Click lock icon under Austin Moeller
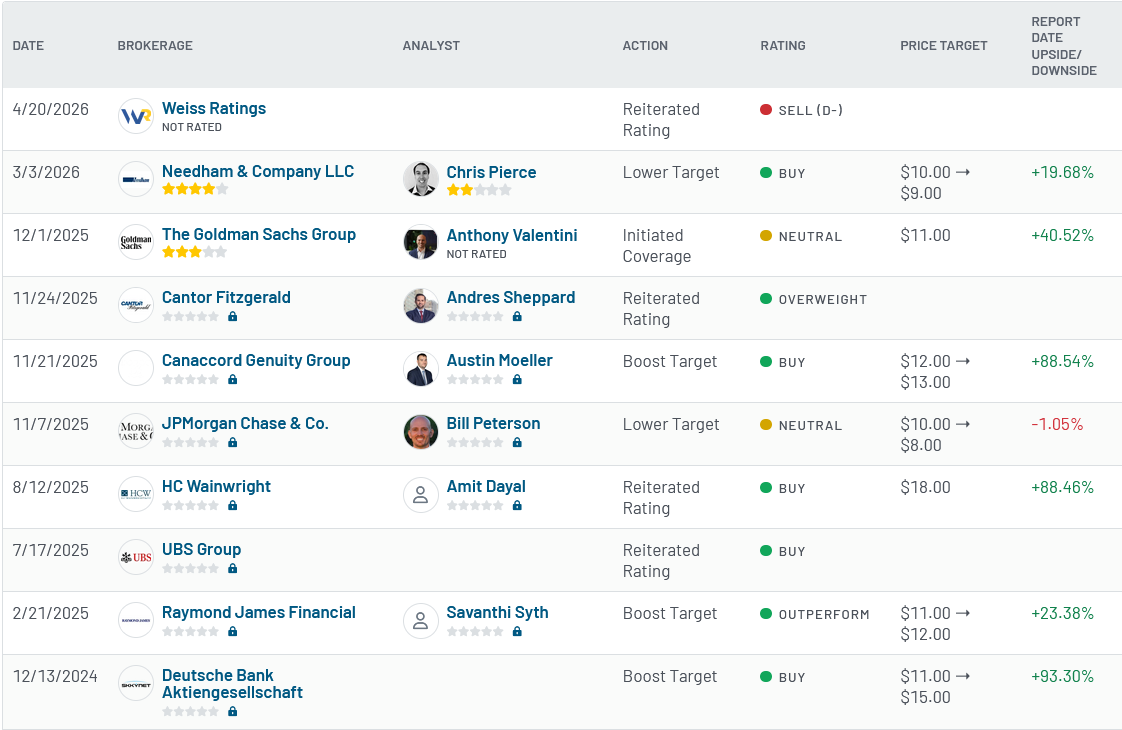The width and height of the screenshot is (1122, 730). click(x=517, y=379)
